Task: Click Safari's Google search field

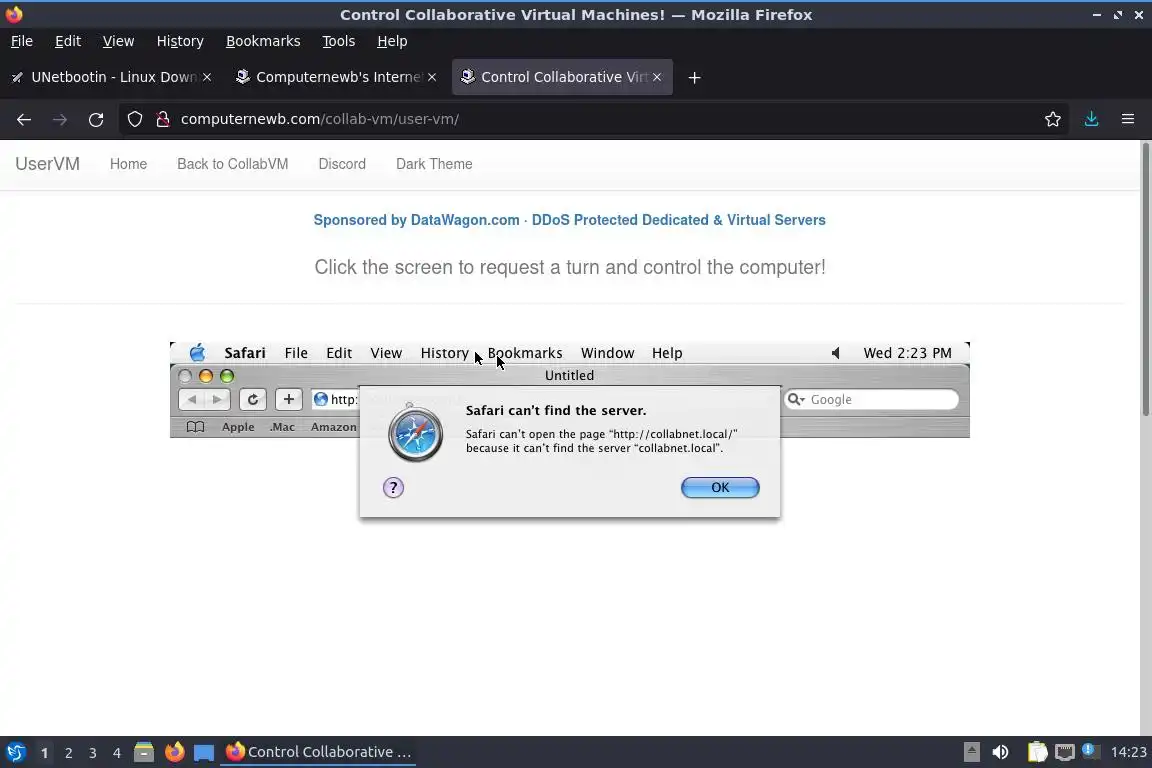Action: [871, 399]
